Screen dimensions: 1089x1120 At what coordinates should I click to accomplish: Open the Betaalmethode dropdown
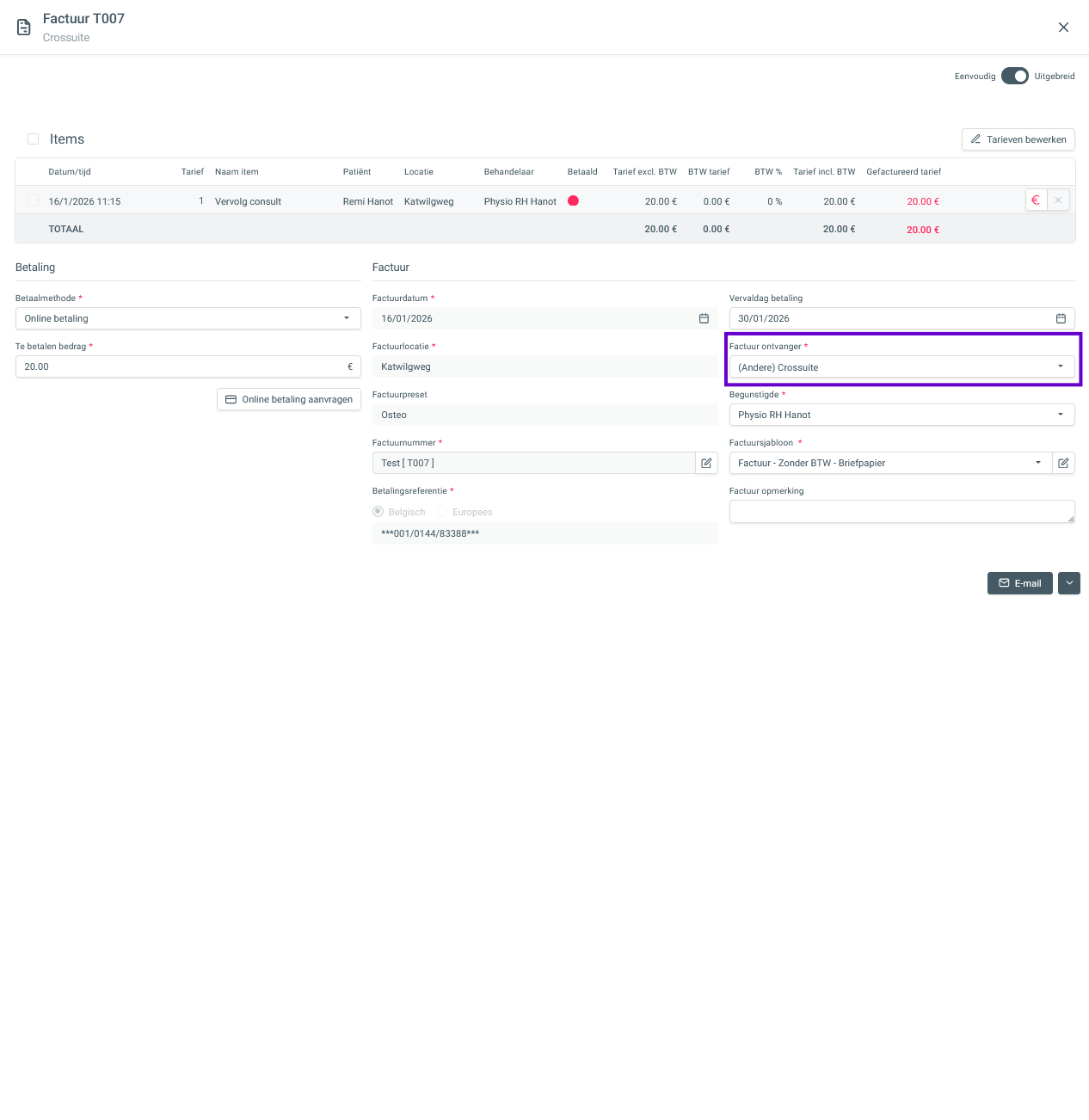(x=188, y=318)
